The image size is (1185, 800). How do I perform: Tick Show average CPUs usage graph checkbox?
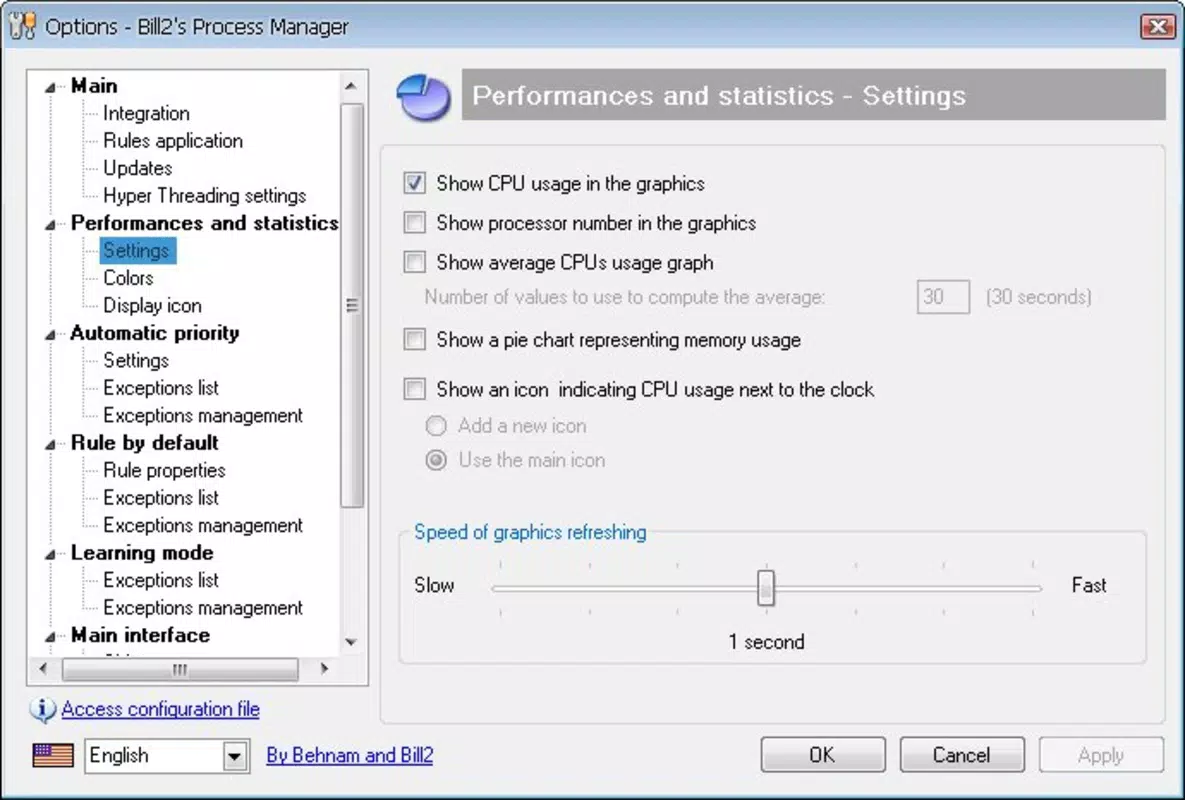point(414,262)
